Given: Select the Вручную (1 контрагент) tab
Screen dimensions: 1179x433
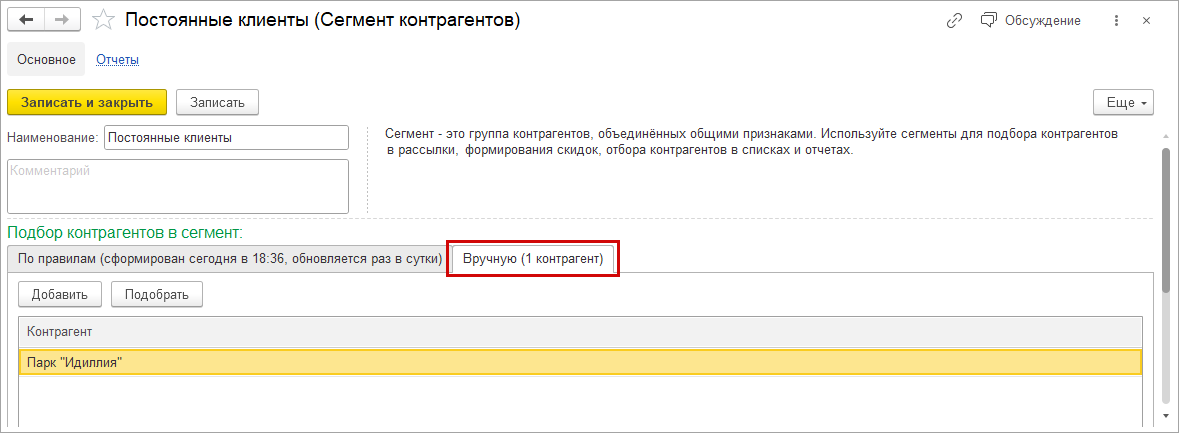Looking at the screenshot, I should click(x=533, y=258).
